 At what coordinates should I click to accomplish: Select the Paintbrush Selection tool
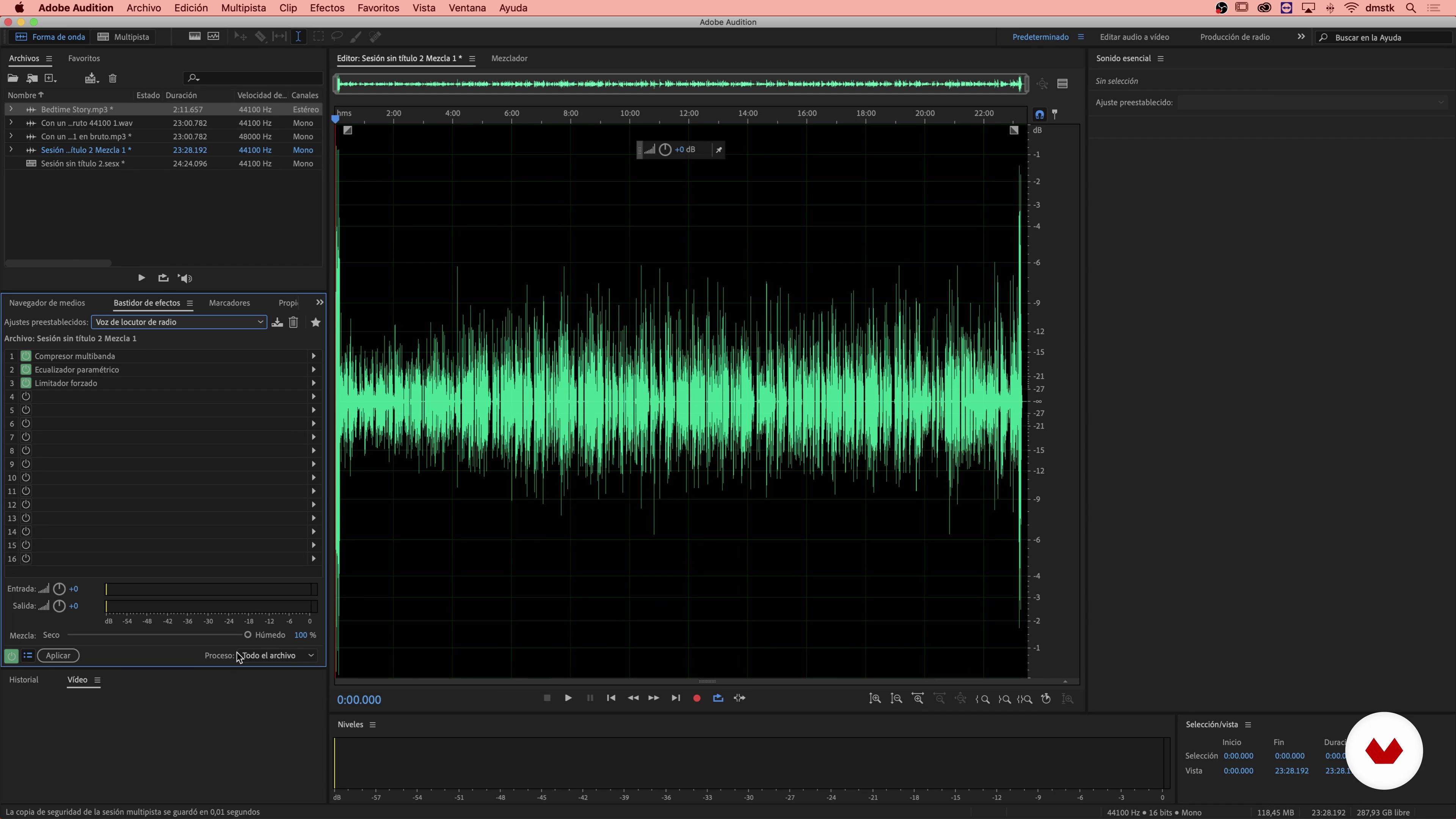[x=356, y=37]
